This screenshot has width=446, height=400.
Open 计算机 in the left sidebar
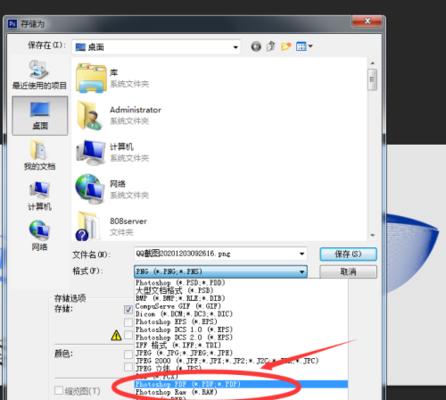40,196
